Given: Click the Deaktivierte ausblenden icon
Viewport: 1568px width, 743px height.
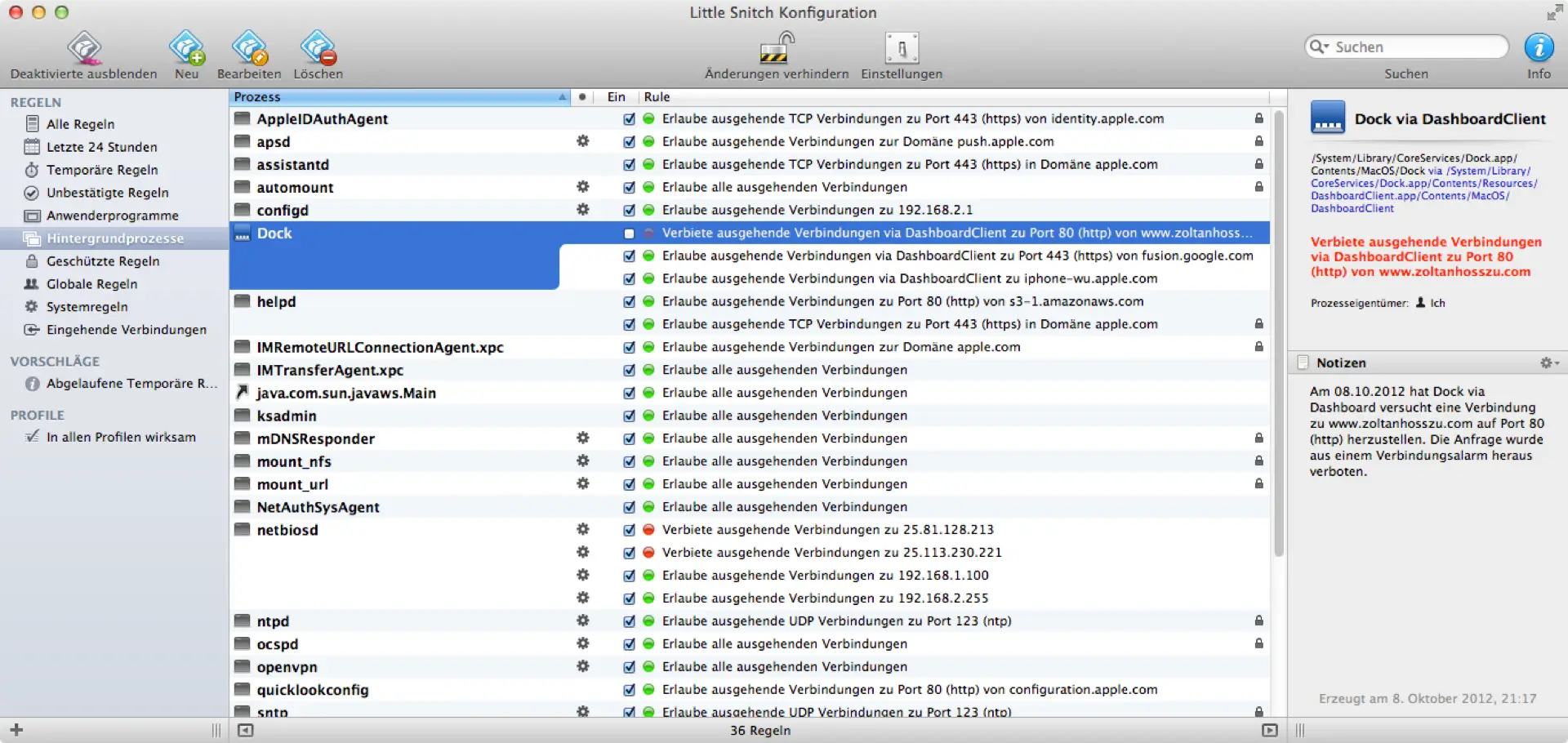Looking at the screenshot, I should 84,48.
